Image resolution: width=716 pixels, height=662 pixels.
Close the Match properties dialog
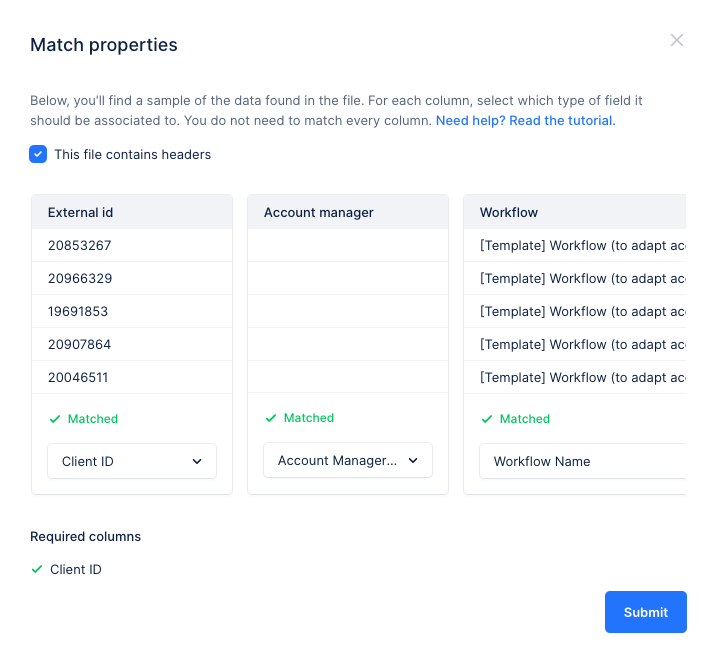tap(677, 41)
